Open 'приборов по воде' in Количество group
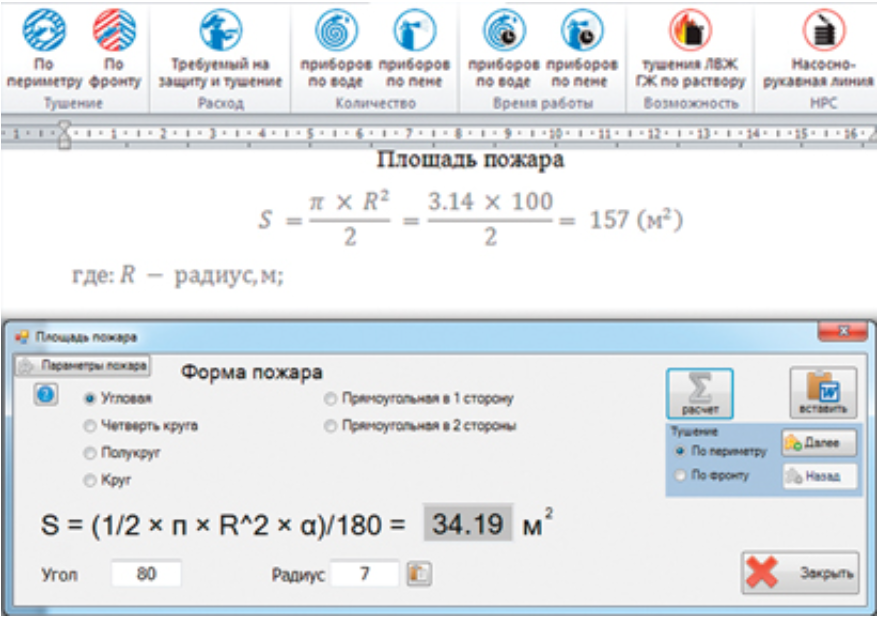 pos(335,48)
